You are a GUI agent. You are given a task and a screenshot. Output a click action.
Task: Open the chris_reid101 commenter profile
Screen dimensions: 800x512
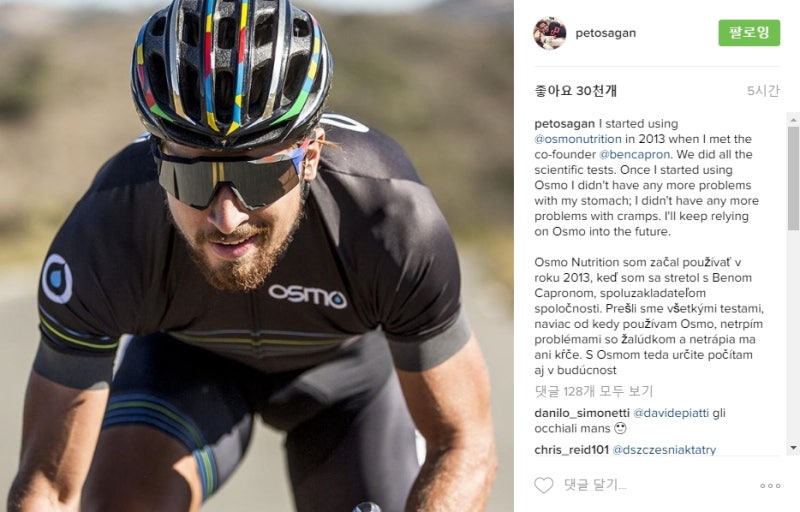point(571,450)
